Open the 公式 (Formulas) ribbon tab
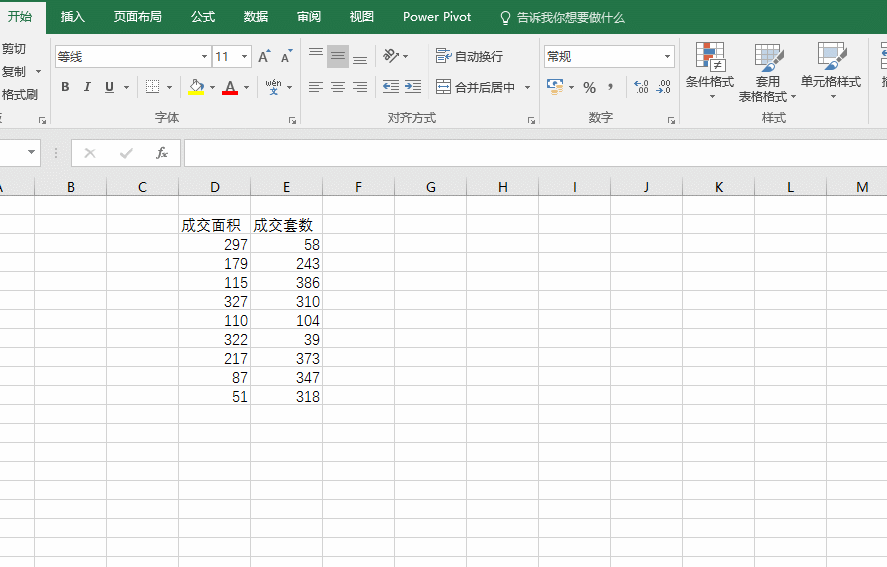This screenshot has width=887, height=567. pos(203,17)
